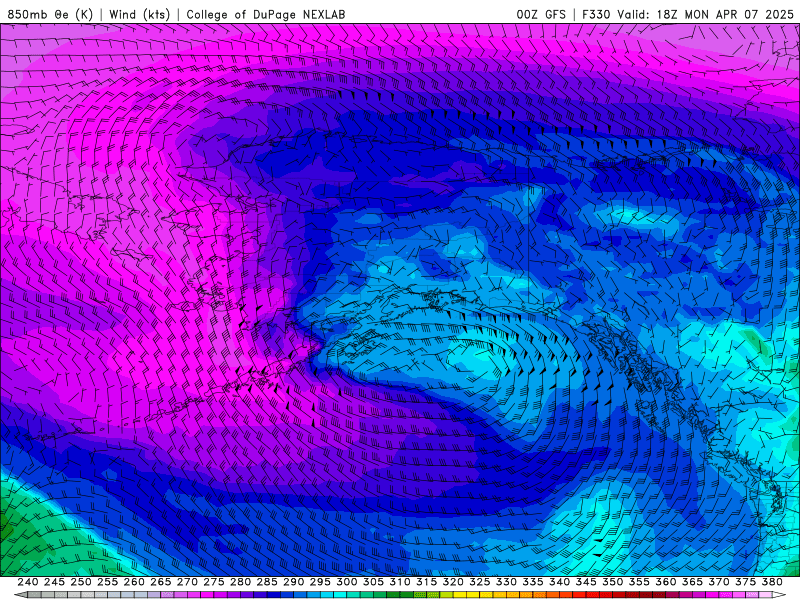Click legend value "375"
800x600 pixels.
click(x=745, y=582)
